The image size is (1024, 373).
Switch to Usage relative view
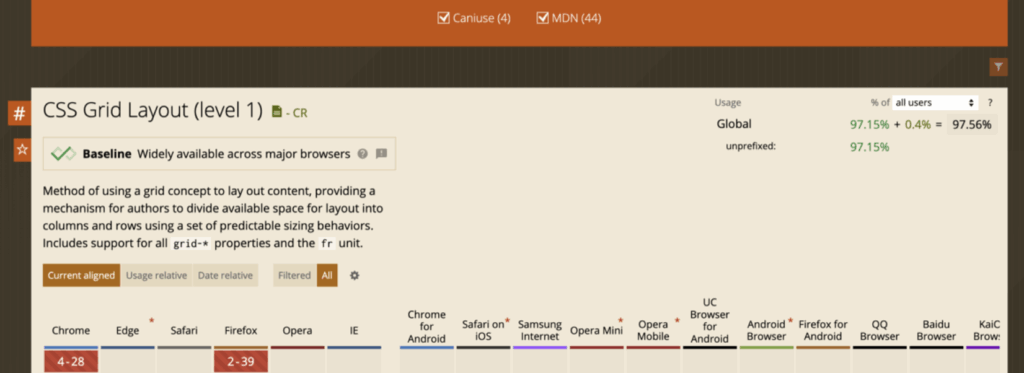pos(157,276)
